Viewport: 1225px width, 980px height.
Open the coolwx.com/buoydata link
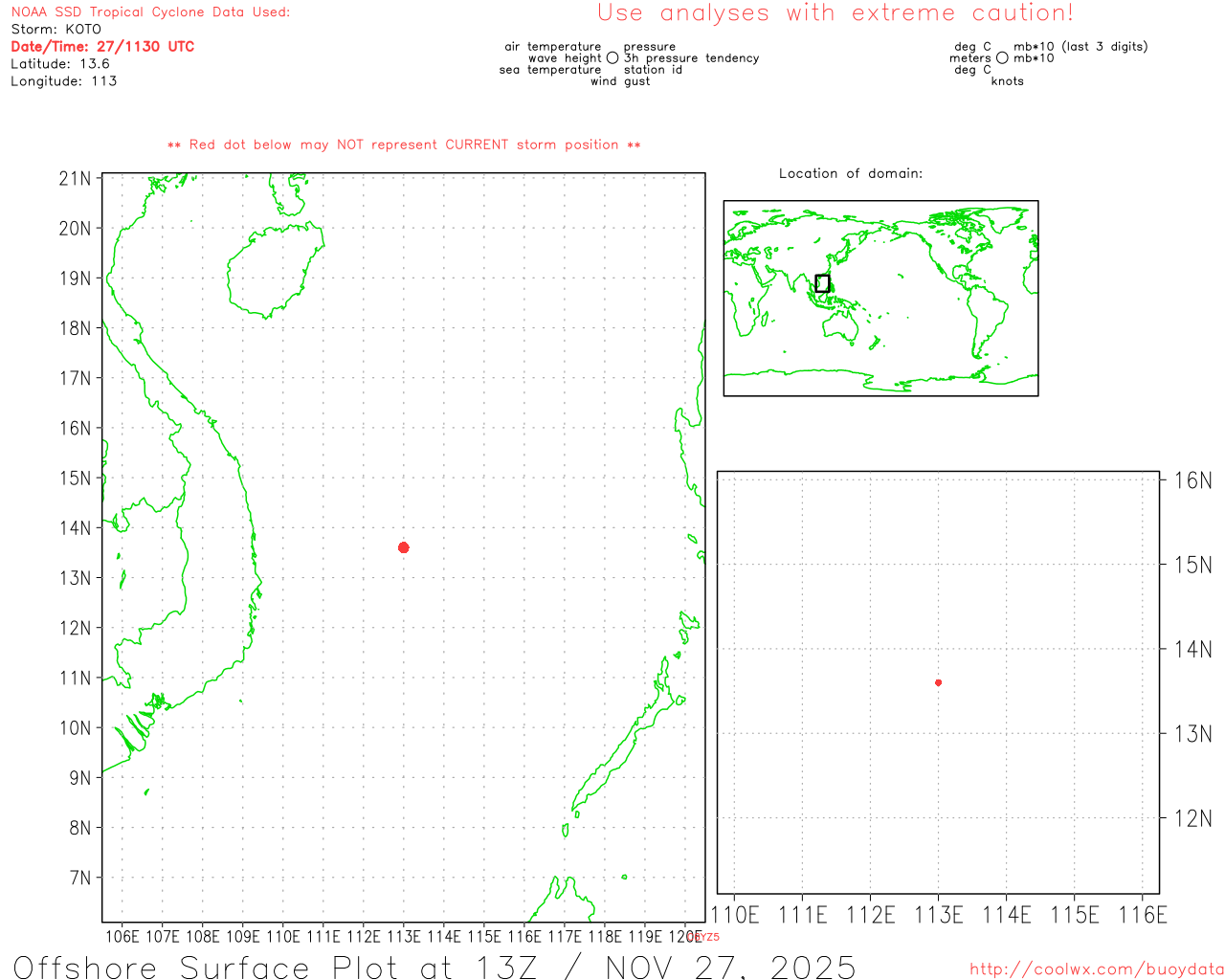[1096, 969]
